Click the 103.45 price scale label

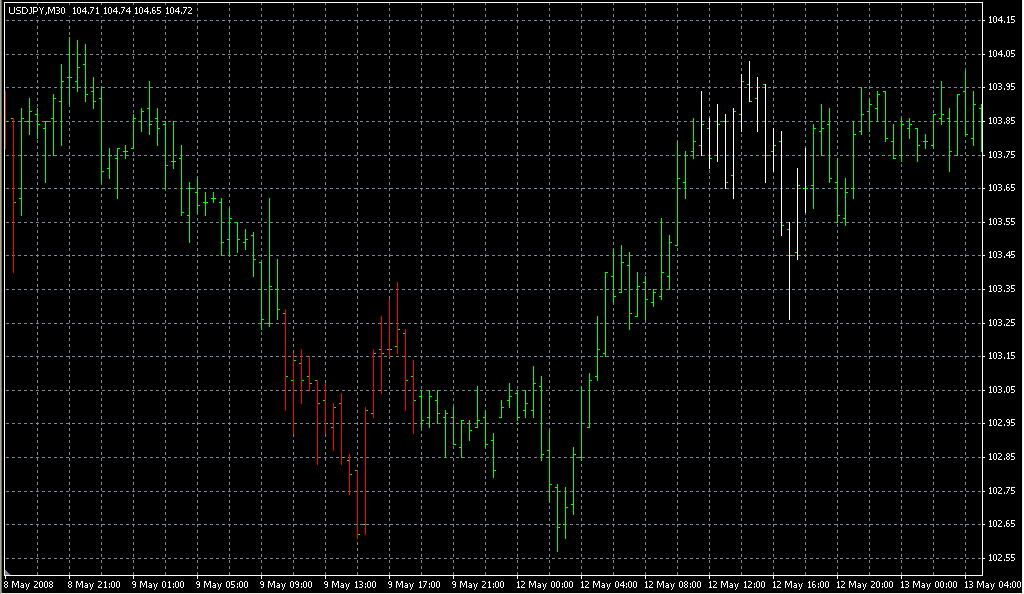pyautogui.click(x=1001, y=255)
